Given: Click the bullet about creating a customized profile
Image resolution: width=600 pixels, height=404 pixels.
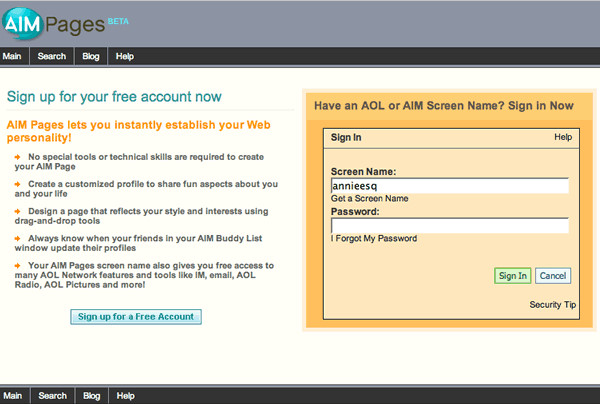Looking at the screenshot, I should coord(146,189).
